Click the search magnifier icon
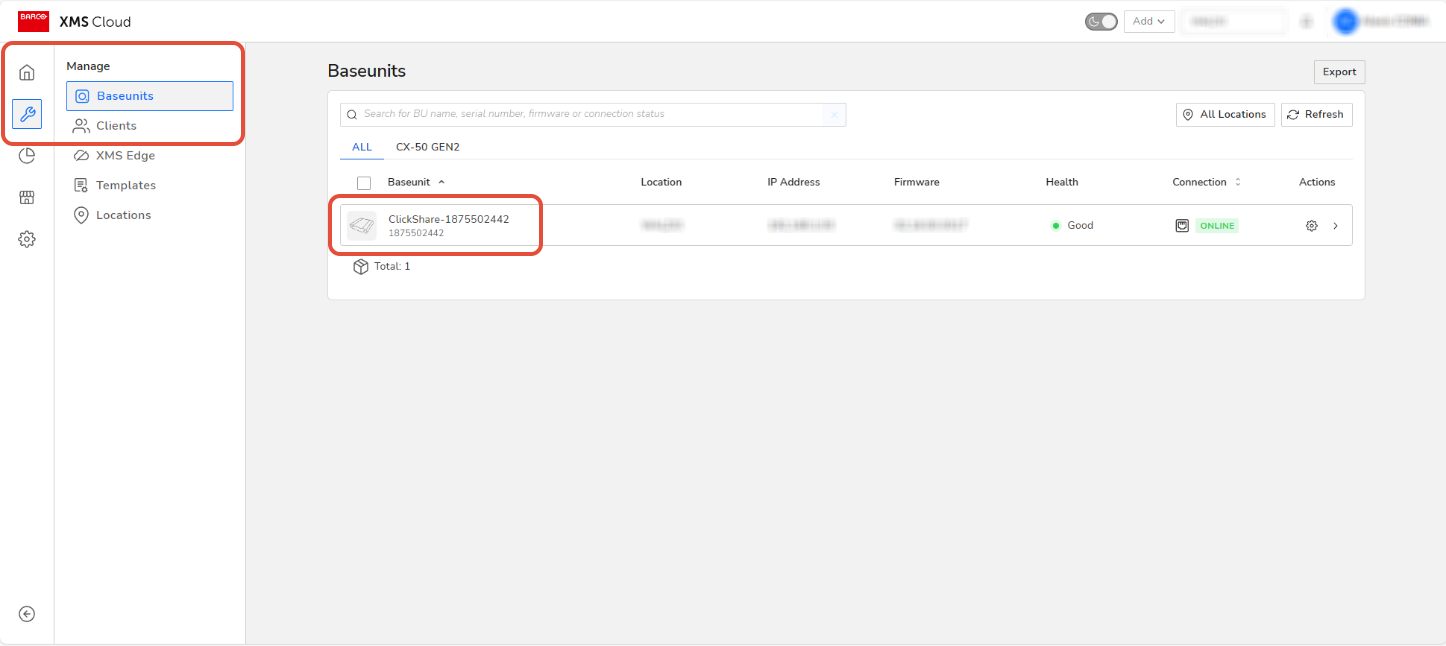Viewport: 1446px width, 646px height. (352, 115)
